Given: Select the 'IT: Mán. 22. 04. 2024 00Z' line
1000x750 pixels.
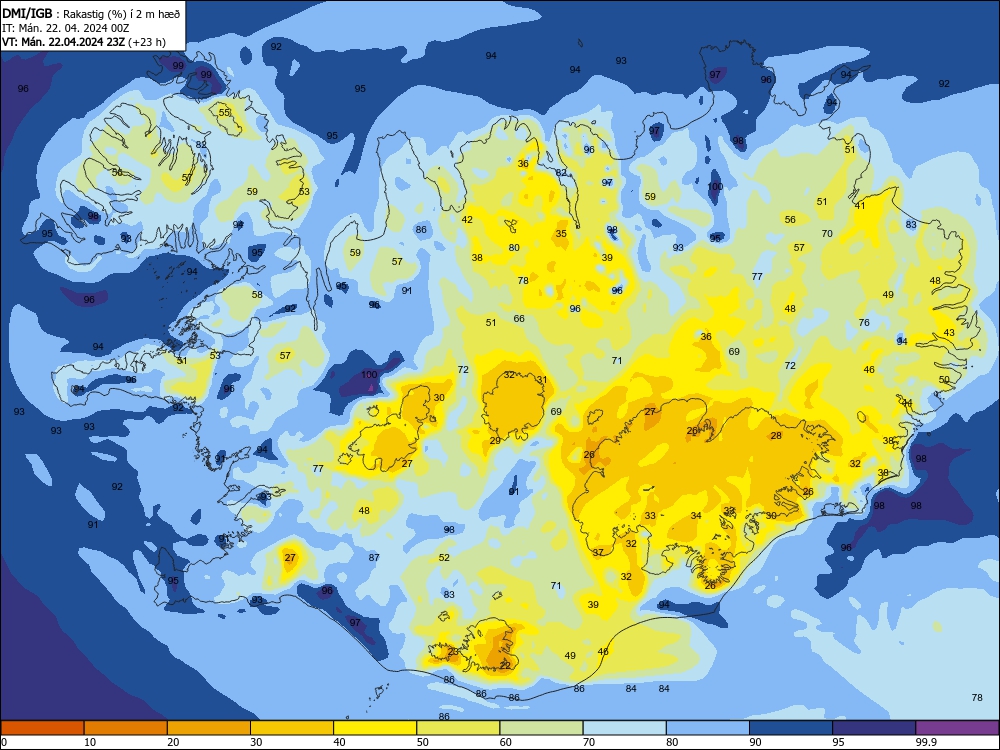Looking at the screenshot, I should 66,28.
